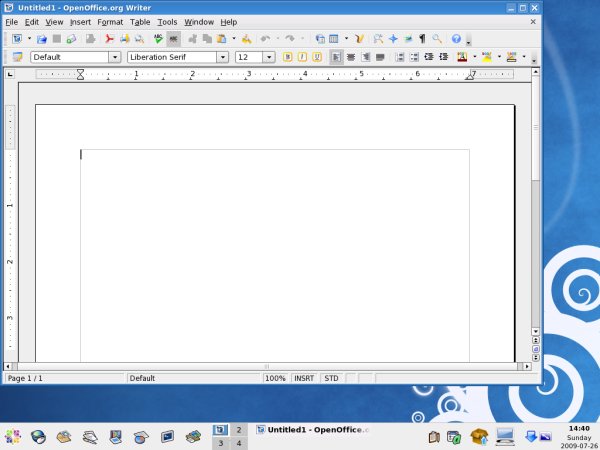Click into the font name field
Viewport: 600px width, 450px height.
[172, 57]
